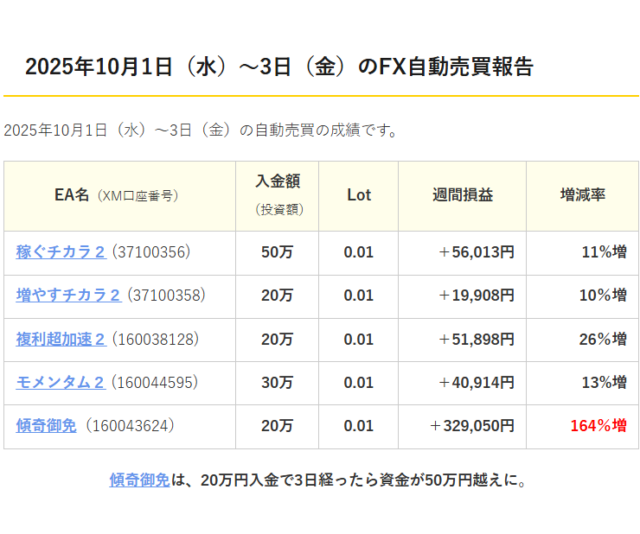This screenshot has width=640, height=534.
Task: Click the ＋56,013円 weekly profit cell
Action: click(476, 252)
